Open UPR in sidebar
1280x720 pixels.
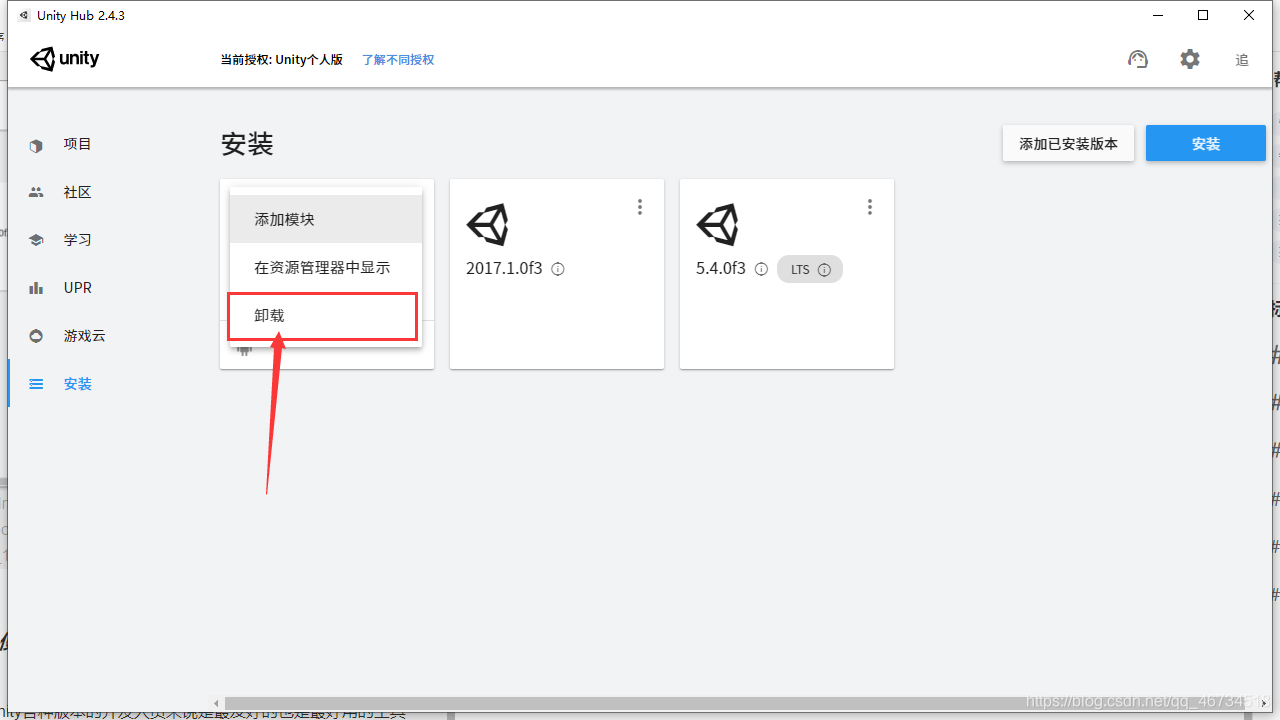(78, 288)
